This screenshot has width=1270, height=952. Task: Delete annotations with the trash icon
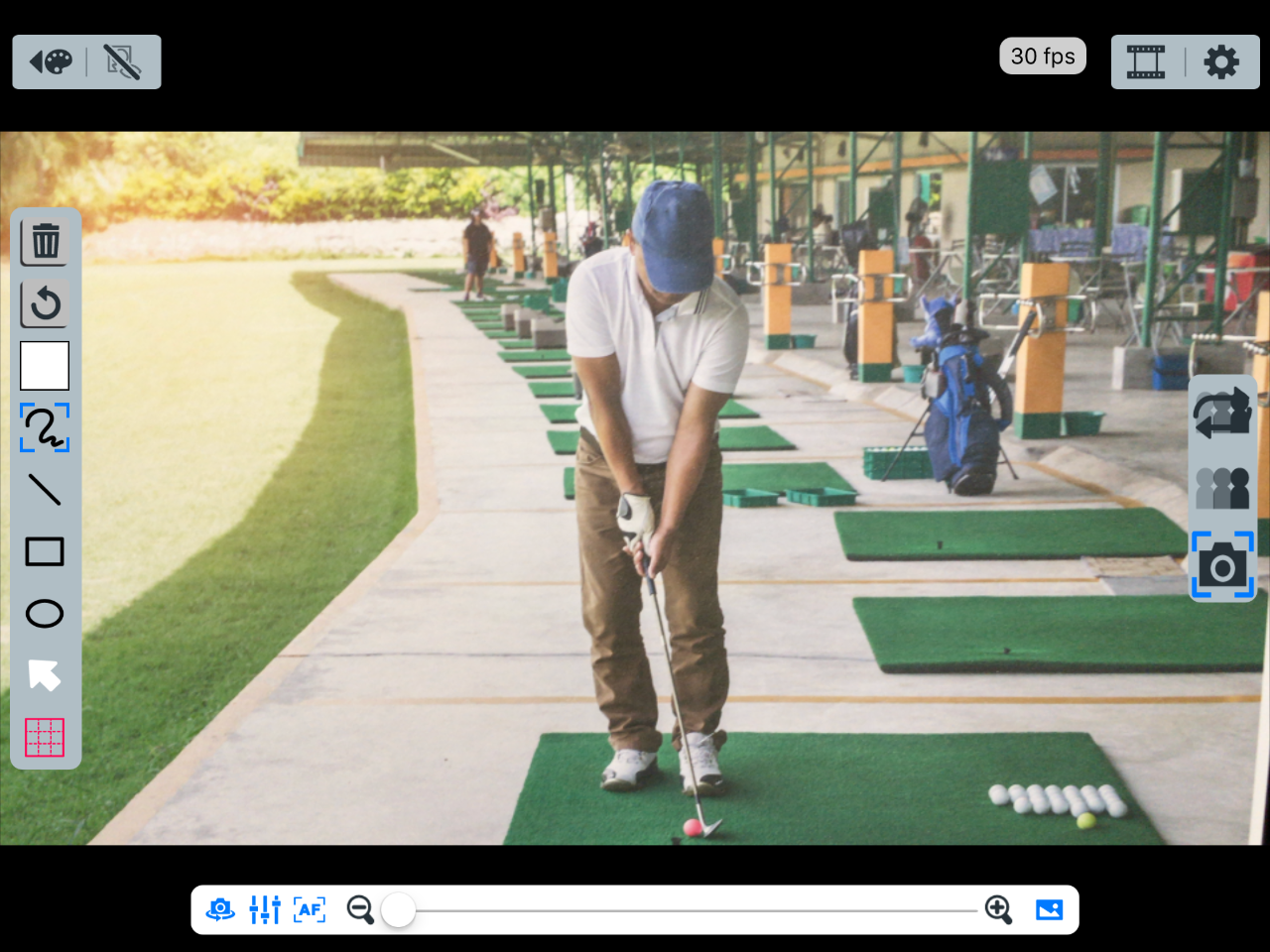[x=45, y=242]
